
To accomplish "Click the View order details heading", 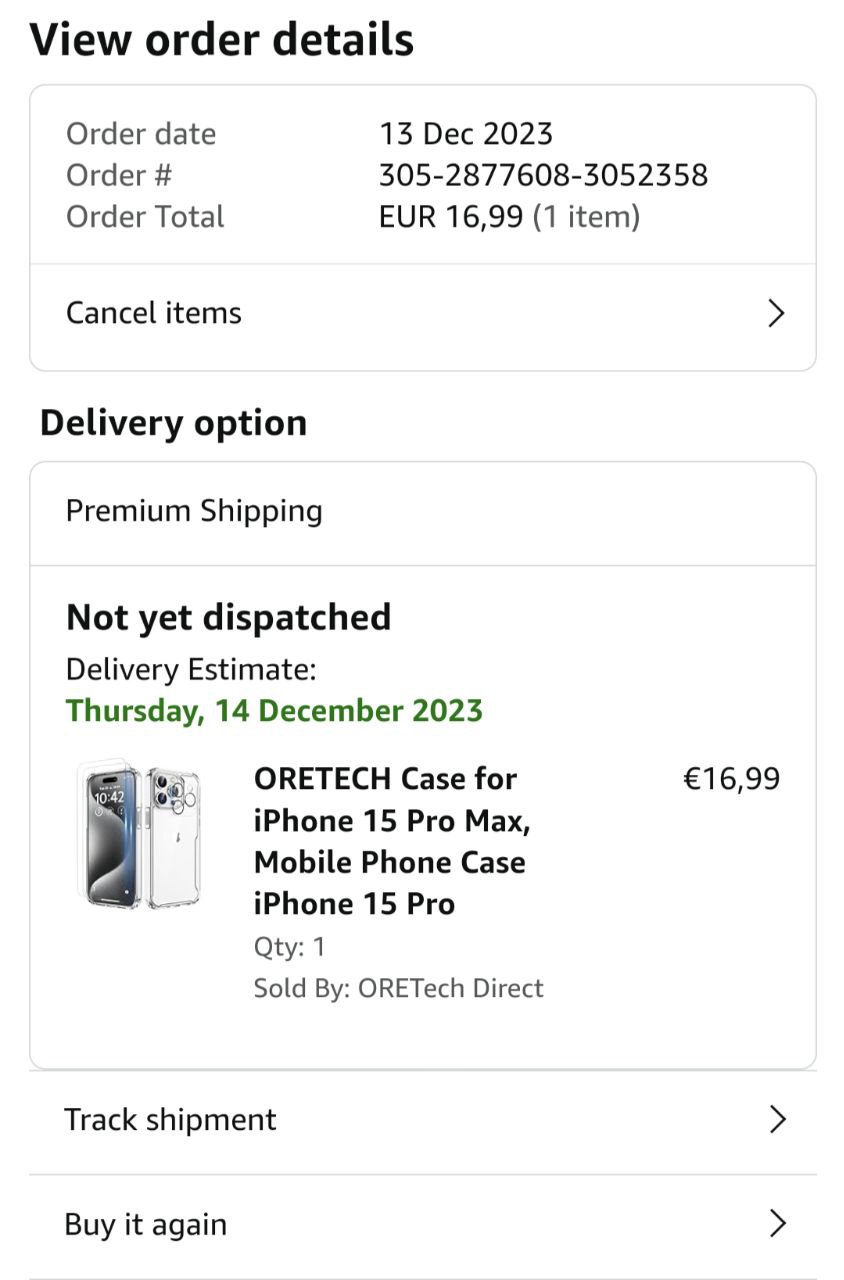I will 222,40.
